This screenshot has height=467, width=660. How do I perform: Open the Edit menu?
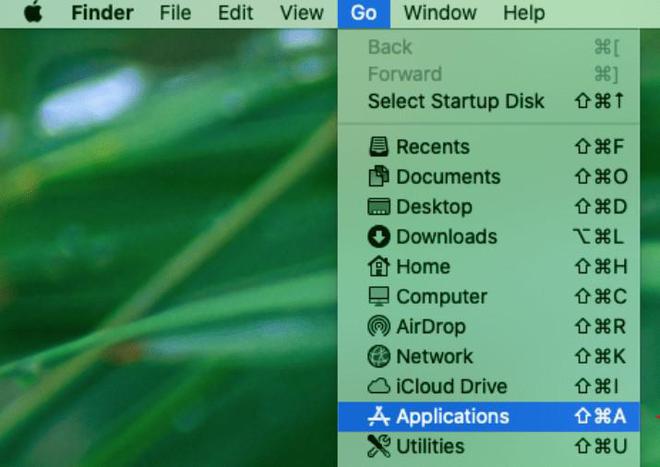235,13
